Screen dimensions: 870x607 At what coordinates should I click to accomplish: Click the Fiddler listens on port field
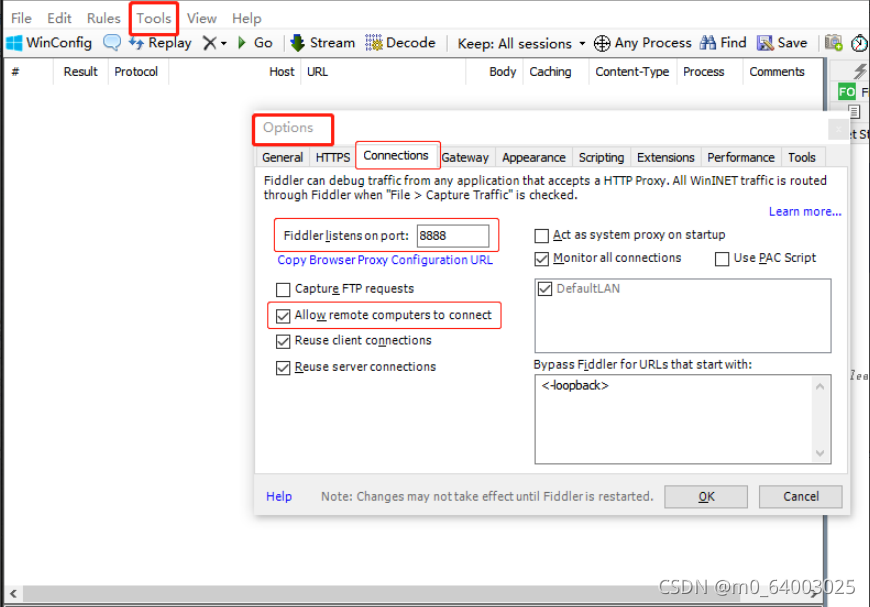[x=453, y=236]
